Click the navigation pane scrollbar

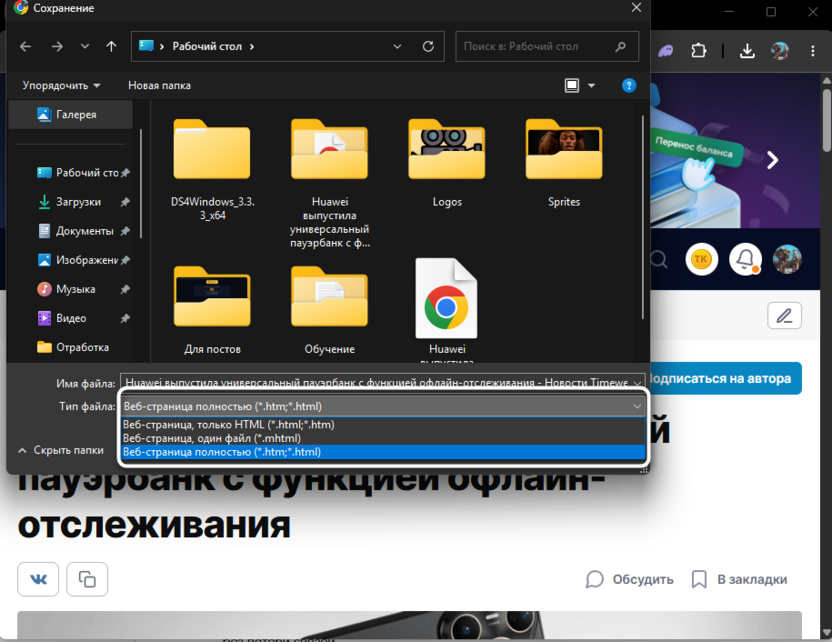[141, 183]
